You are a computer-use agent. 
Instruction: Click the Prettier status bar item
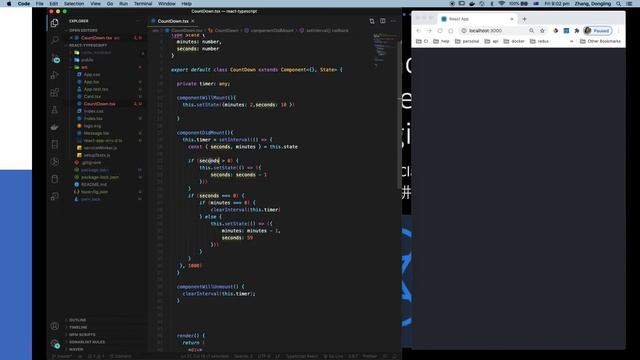369,356
